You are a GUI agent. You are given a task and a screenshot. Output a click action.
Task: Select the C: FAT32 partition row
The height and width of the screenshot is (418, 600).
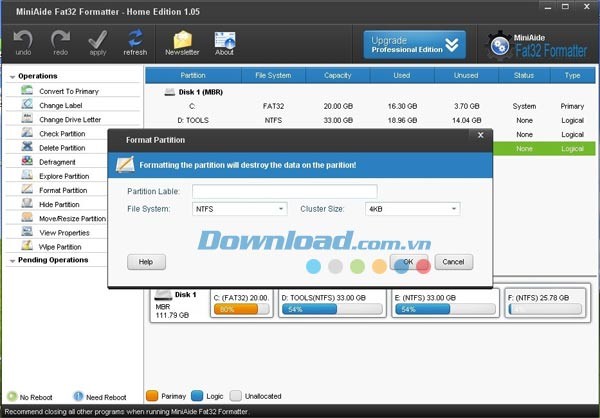point(370,105)
